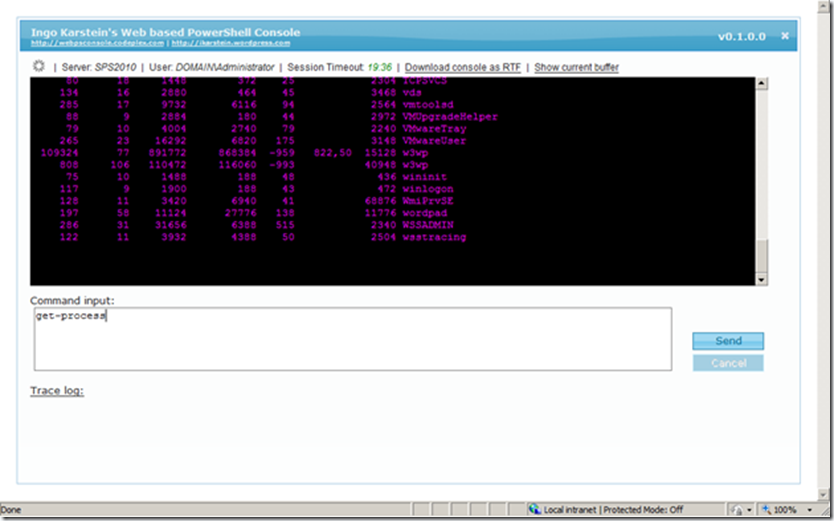
Task: Click the 822,50 CPU value
Action: [332, 153]
